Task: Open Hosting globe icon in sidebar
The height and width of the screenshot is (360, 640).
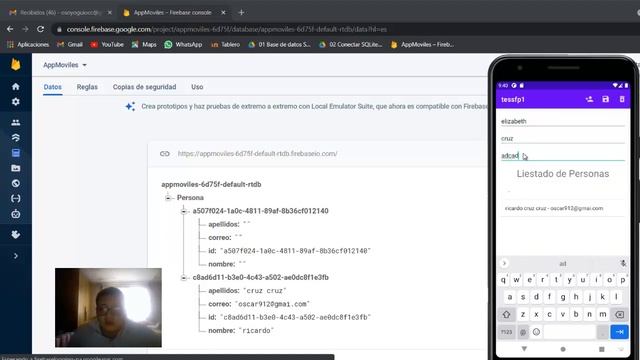Action: [x=16, y=183]
